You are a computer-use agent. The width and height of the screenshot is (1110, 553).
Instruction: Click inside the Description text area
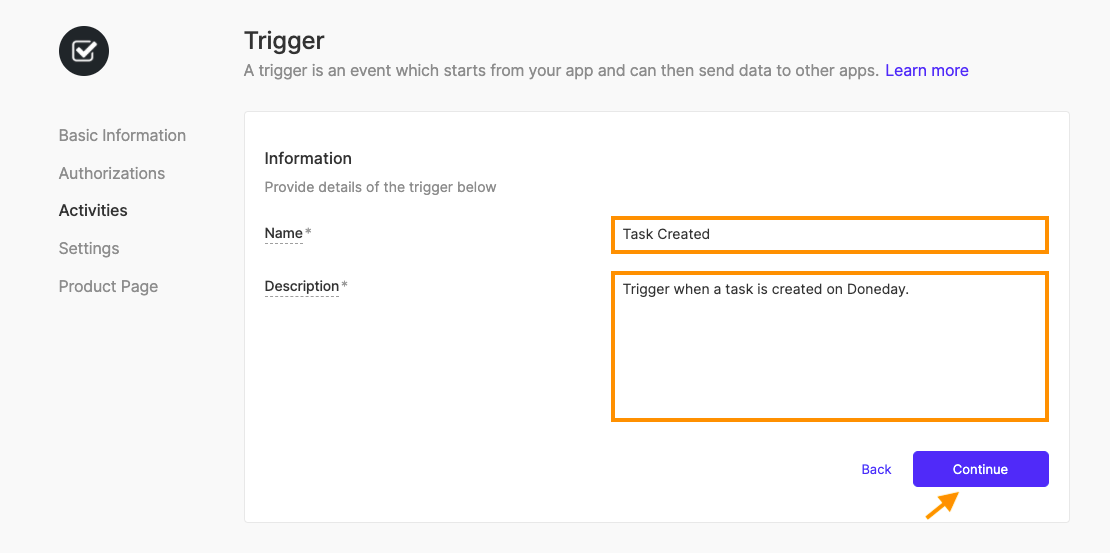[x=830, y=346]
